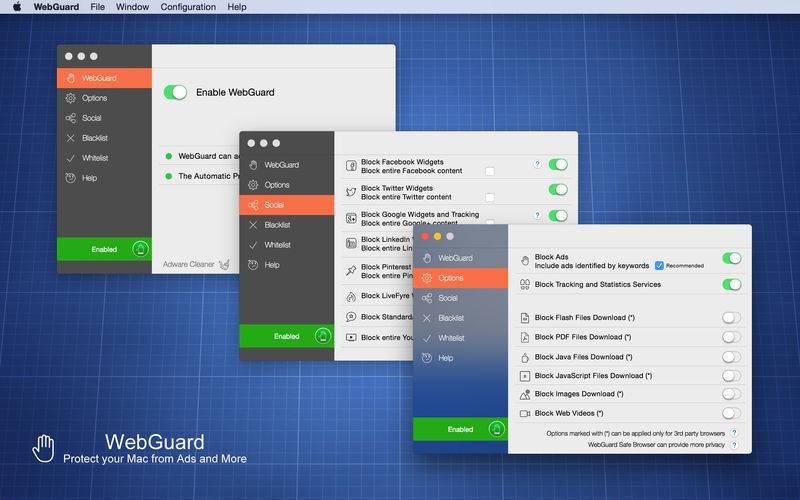Select Blacklist in the Social window sidebar
Viewport: 800px width, 500px height.
(287, 224)
